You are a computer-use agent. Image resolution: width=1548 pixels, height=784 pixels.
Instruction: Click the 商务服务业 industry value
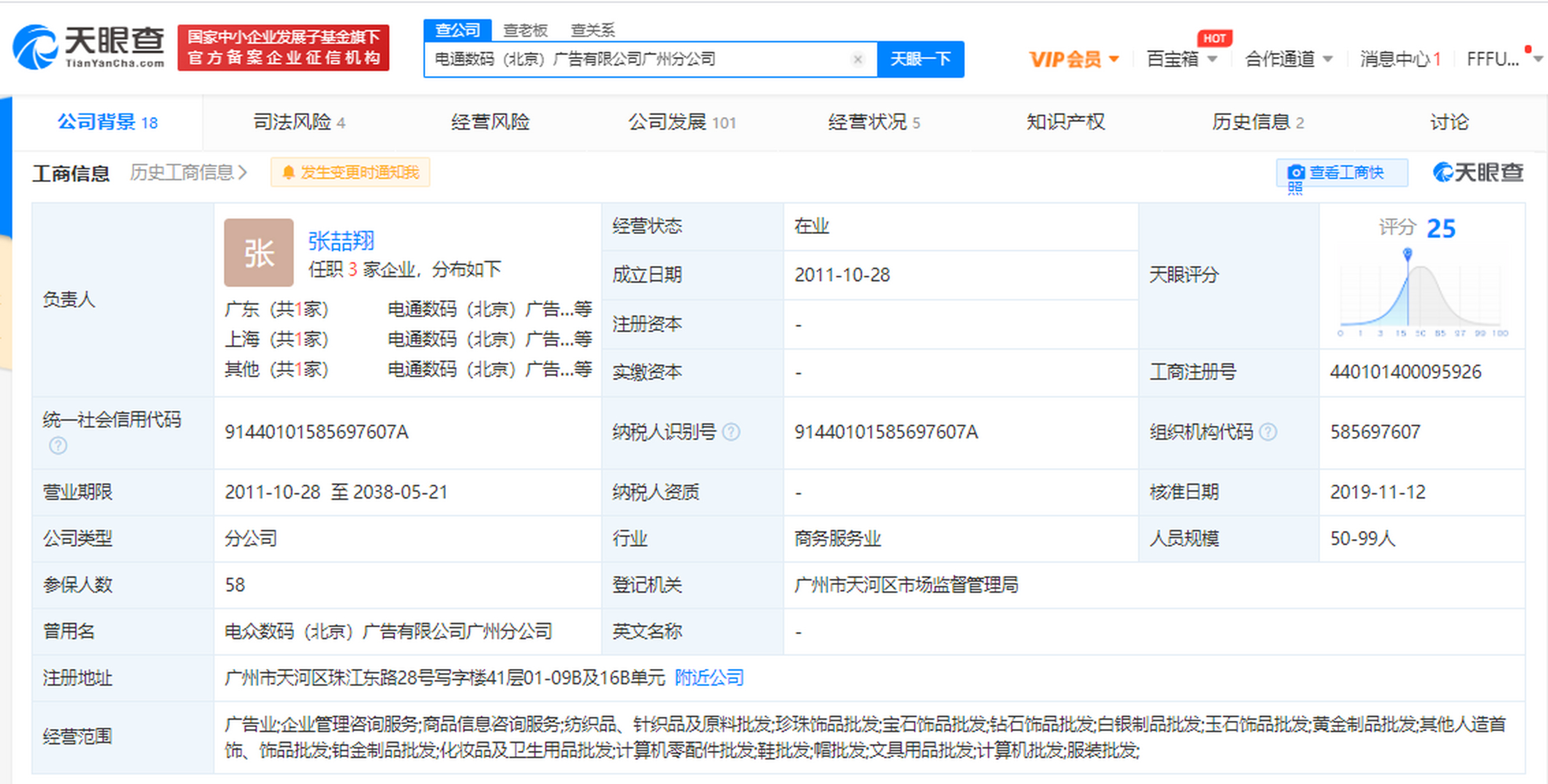[x=837, y=538]
